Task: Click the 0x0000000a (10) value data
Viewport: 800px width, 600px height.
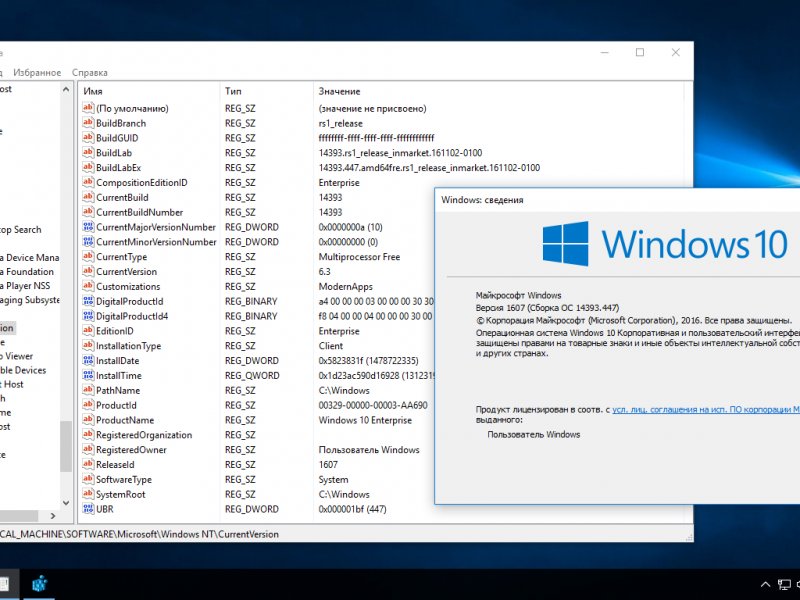Action: click(351, 227)
